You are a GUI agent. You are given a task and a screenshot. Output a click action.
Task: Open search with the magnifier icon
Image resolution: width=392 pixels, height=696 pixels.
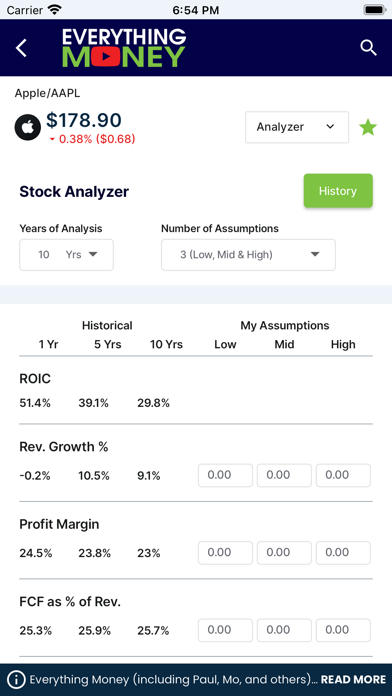(x=368, y=47)
